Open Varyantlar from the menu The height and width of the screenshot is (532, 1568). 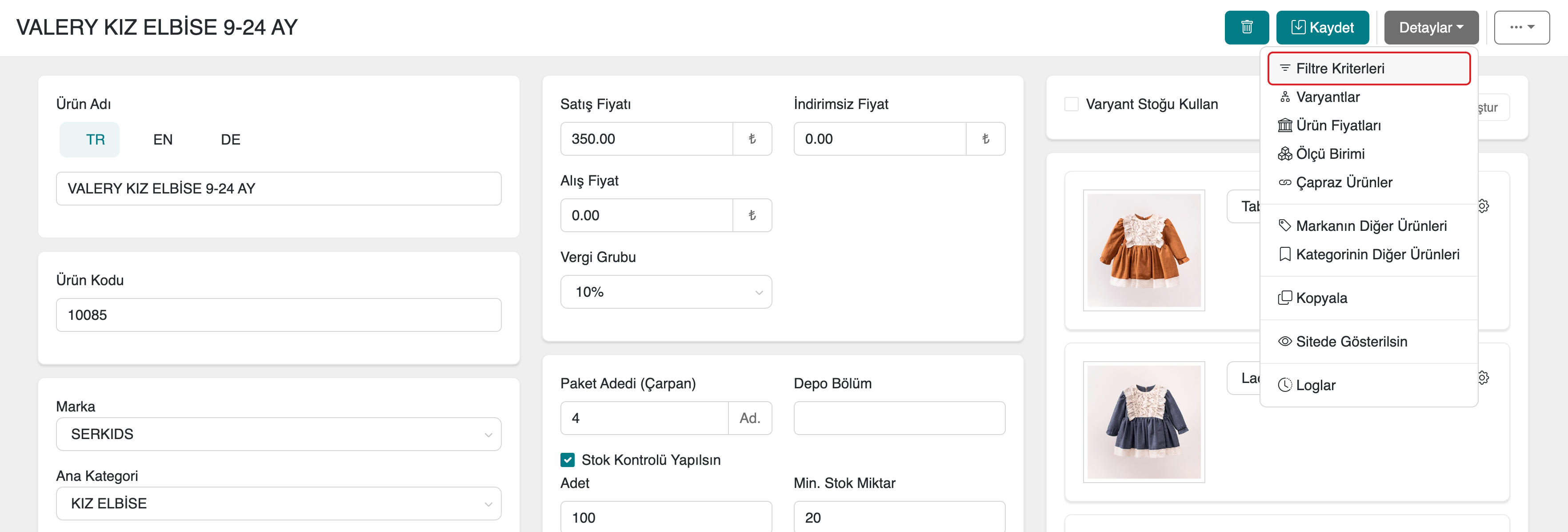point(1327,97)
